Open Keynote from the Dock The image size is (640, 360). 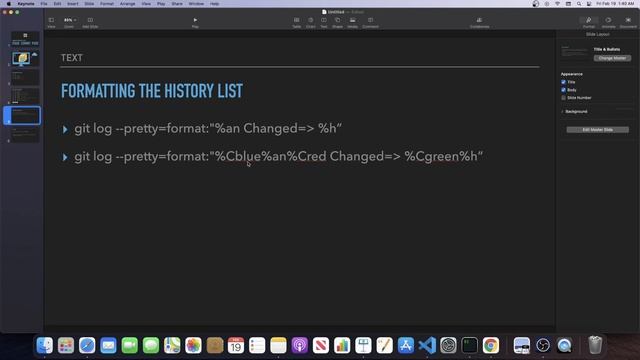(x=363, y=345)
